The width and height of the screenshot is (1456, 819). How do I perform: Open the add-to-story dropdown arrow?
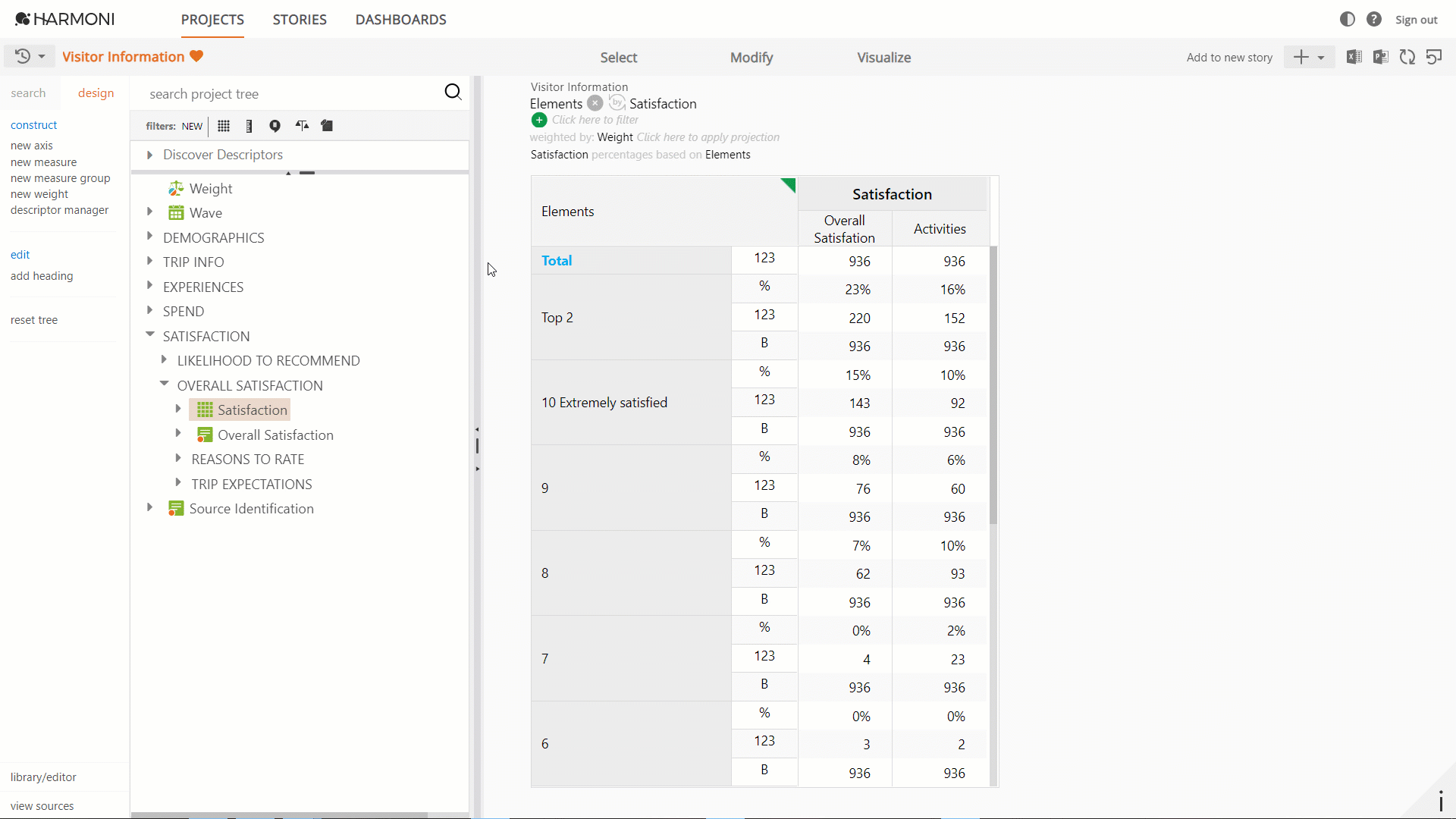coord(1321,58)
